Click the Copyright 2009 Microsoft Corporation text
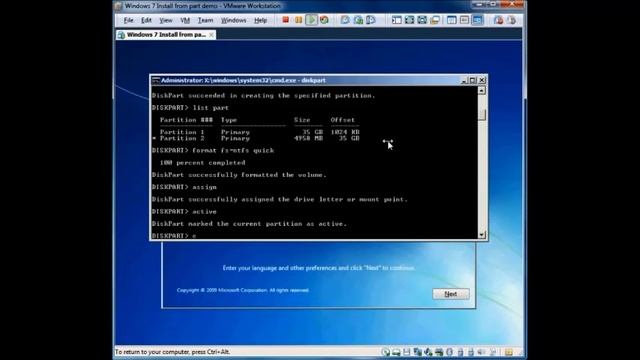The height and width of the screenshot is (360, 640). [x=243, y=290]
